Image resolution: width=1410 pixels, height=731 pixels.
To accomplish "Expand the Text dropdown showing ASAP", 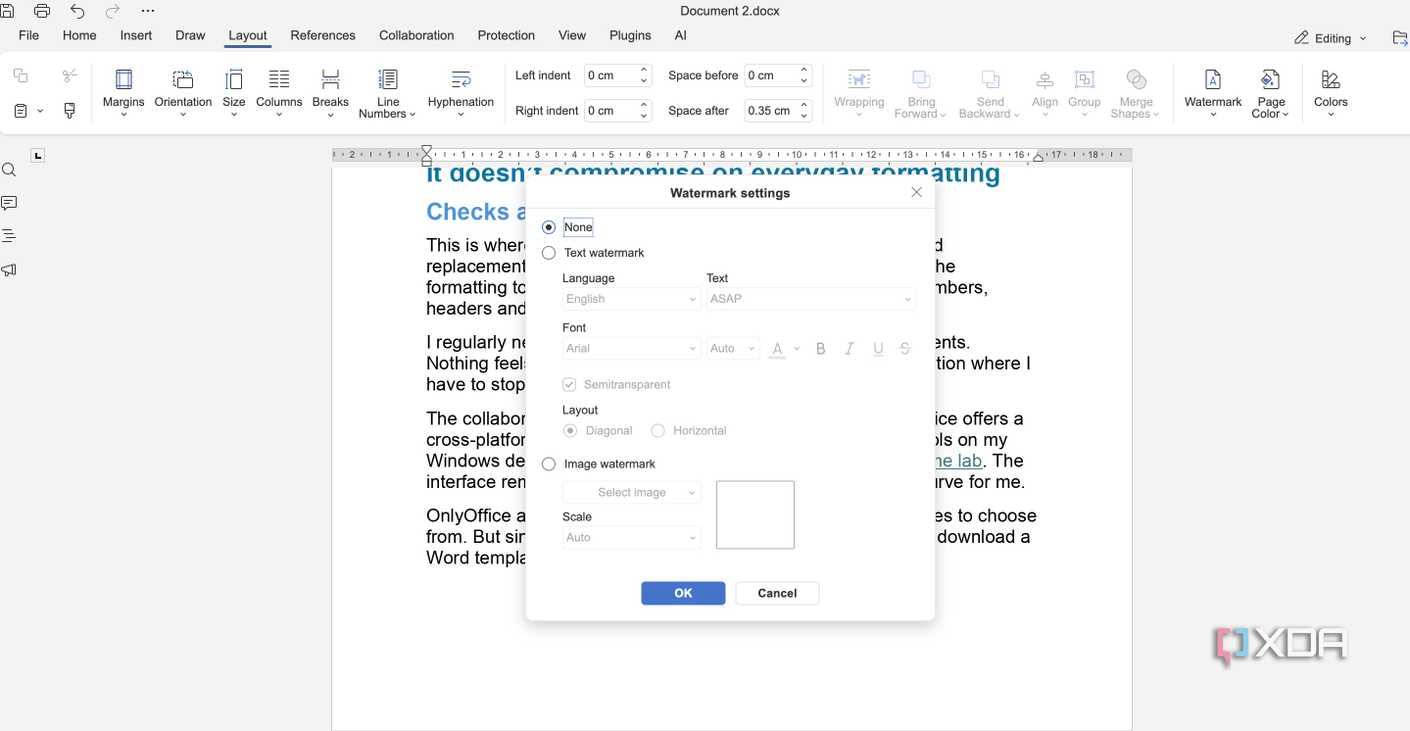I will (811, 299).
